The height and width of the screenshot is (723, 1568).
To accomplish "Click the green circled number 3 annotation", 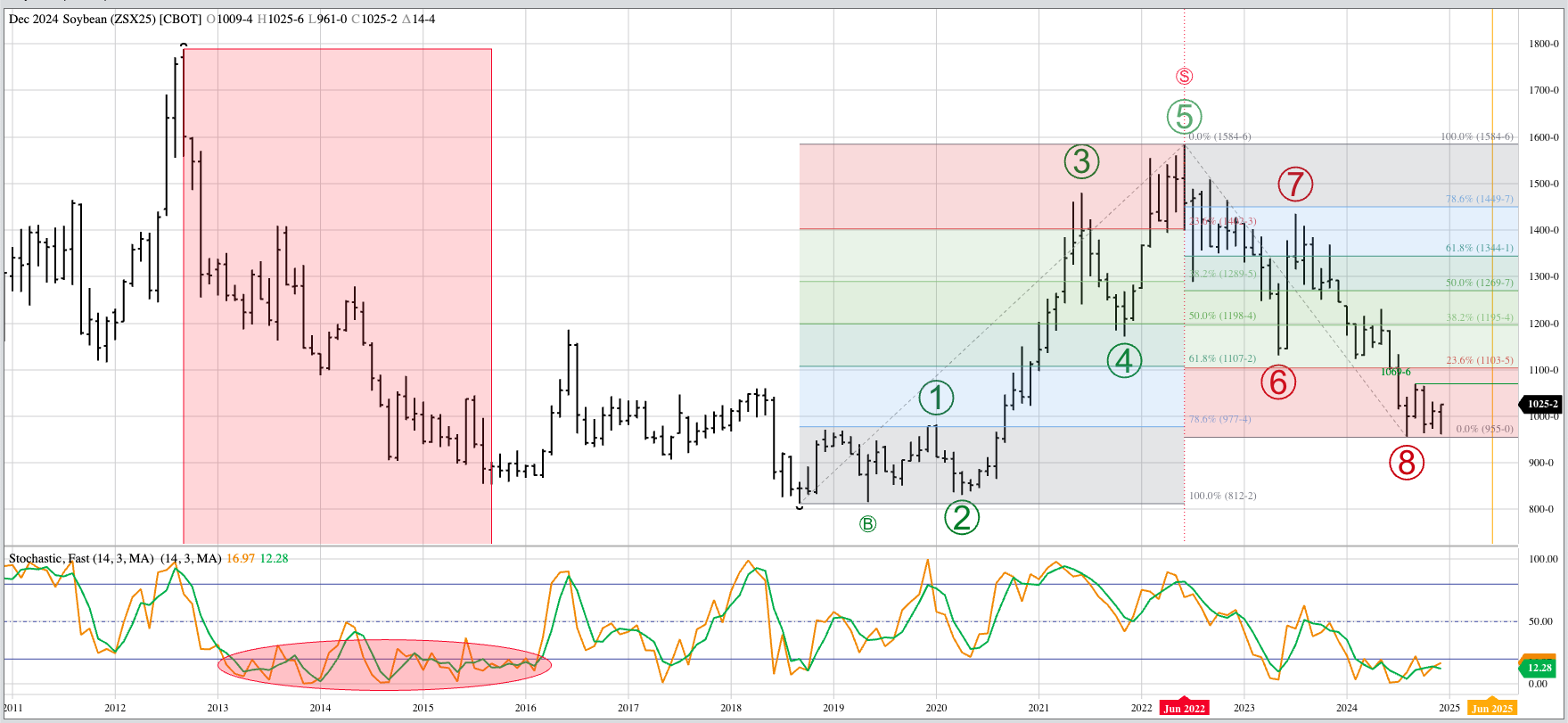I will click(1081, 161).
